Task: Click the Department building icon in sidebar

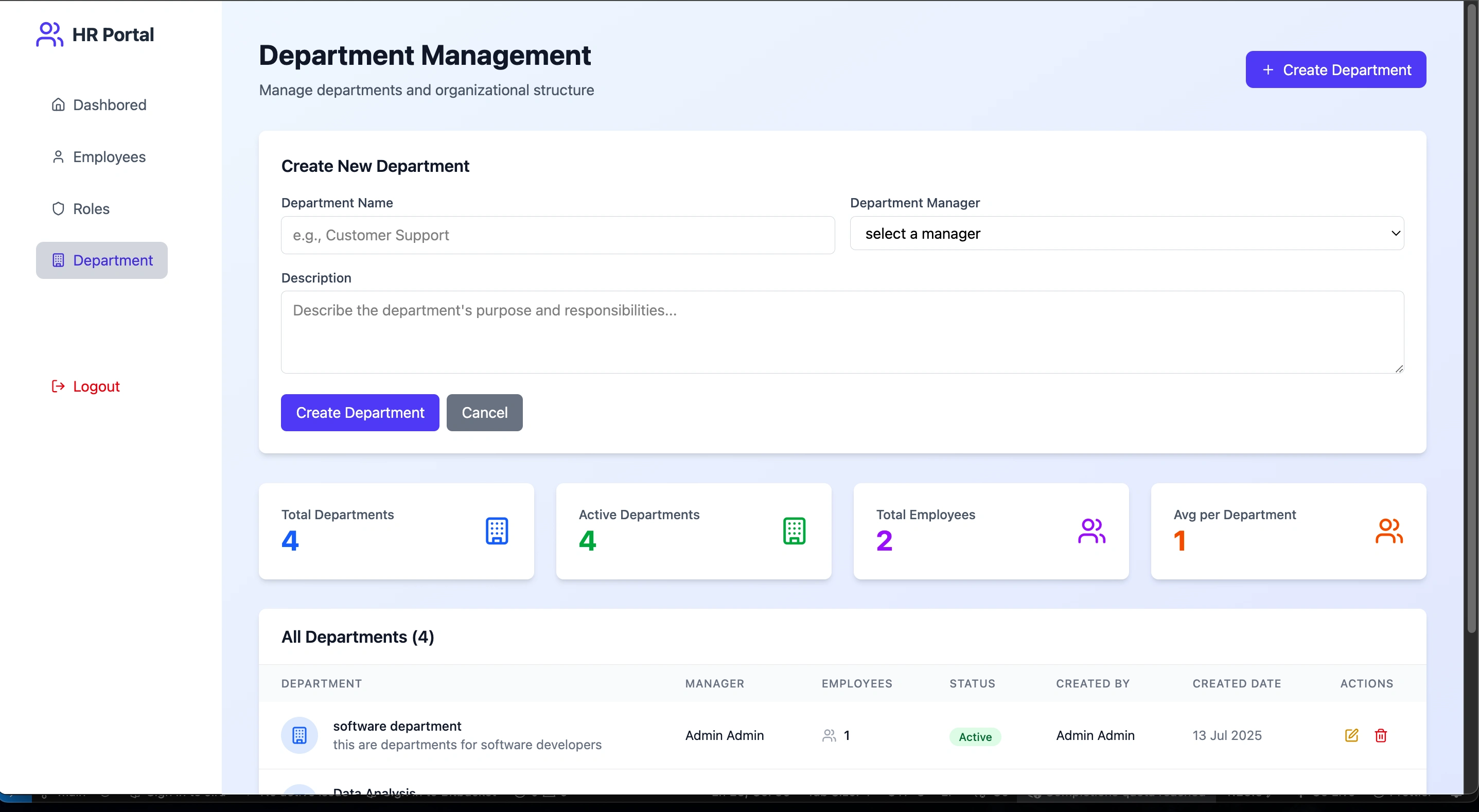Action: click(58, 260)
